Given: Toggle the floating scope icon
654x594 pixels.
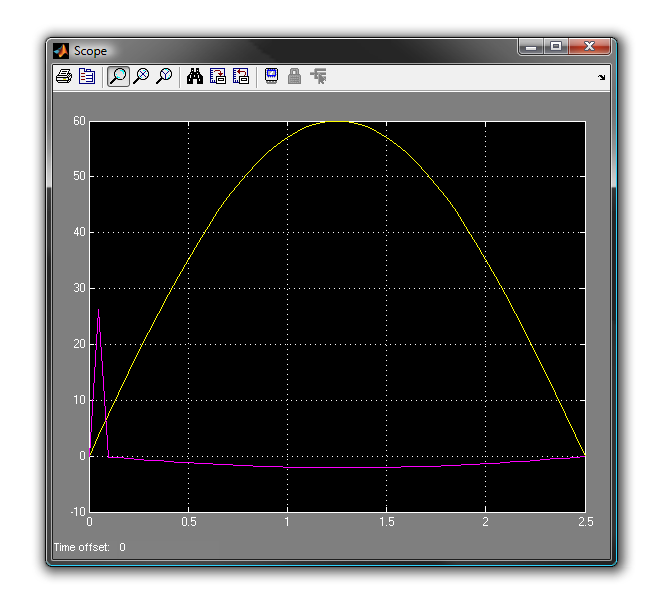Looking at the screenshot, I should pyautogui.click(x=271, y=76).
